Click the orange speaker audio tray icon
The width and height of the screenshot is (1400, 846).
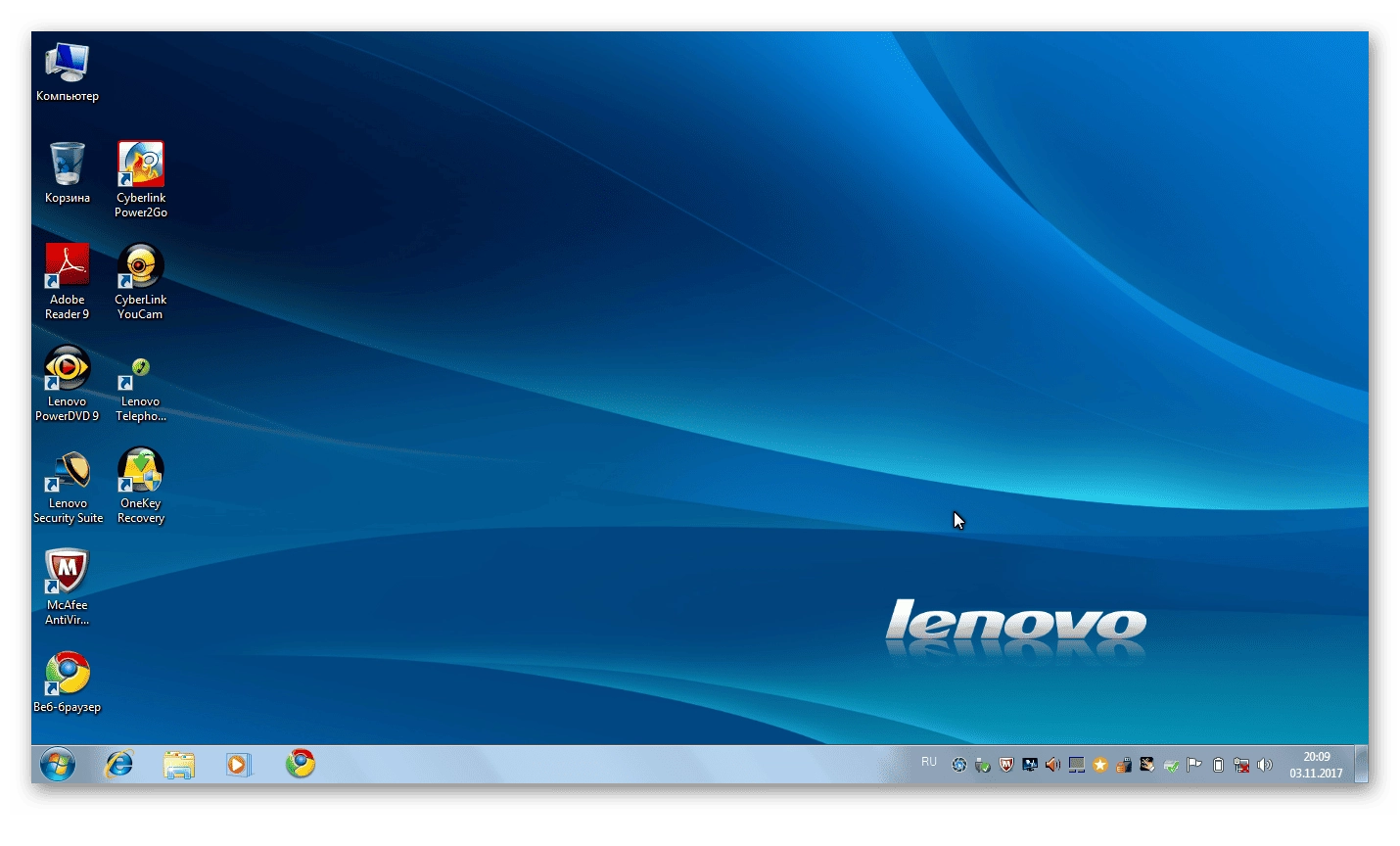click(1052, 765)
